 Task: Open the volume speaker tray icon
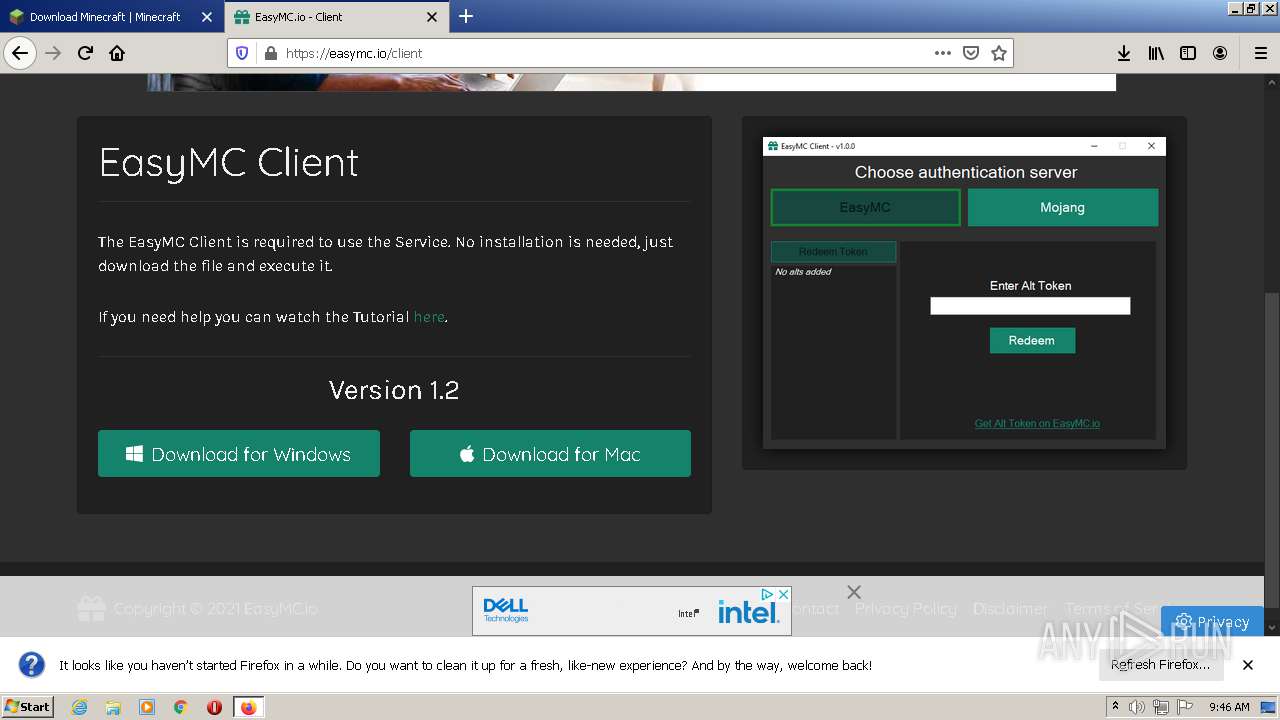(1137, 707)
